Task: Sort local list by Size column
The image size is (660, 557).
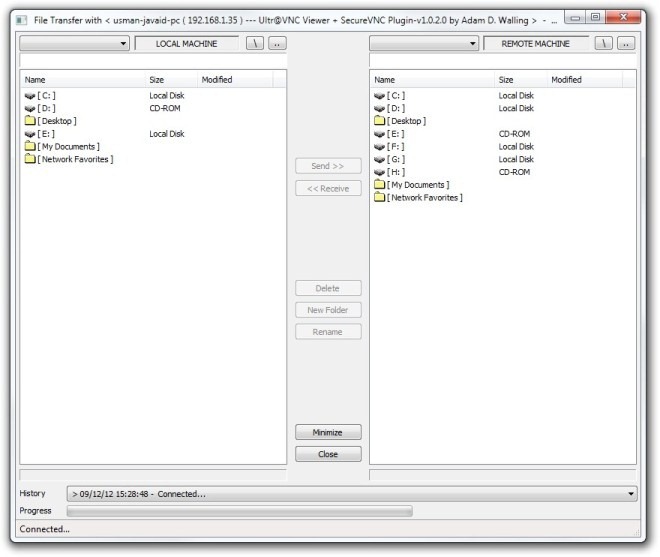Action: [171, 80]
